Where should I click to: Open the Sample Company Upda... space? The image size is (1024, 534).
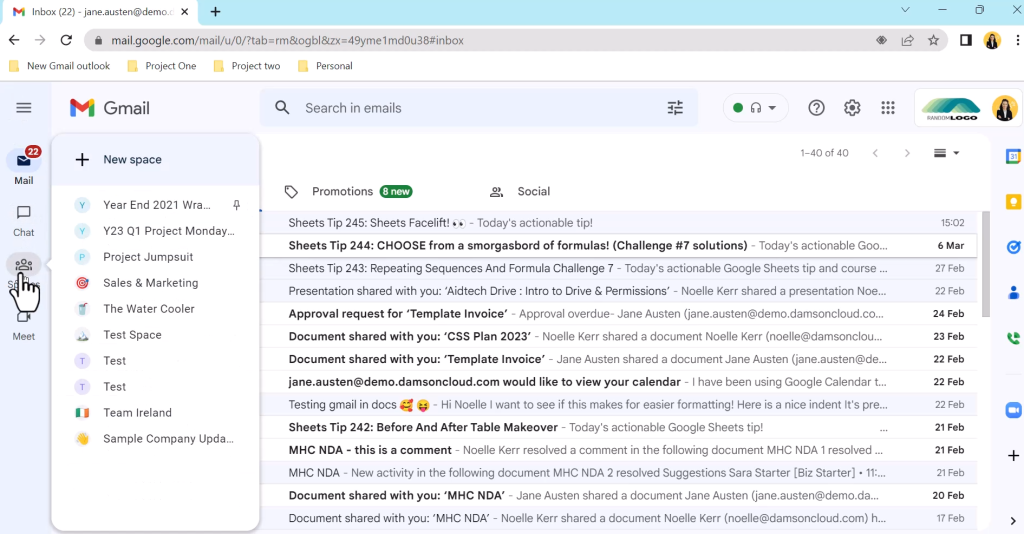(155, 439)
